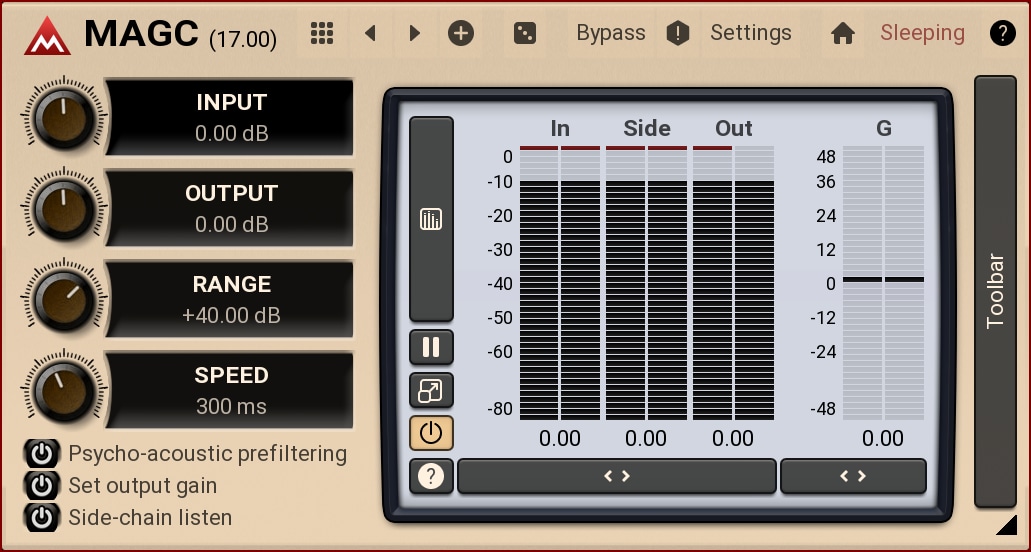Open help via top-right question mark
Screen dimensions: 1031x552
1002,33
